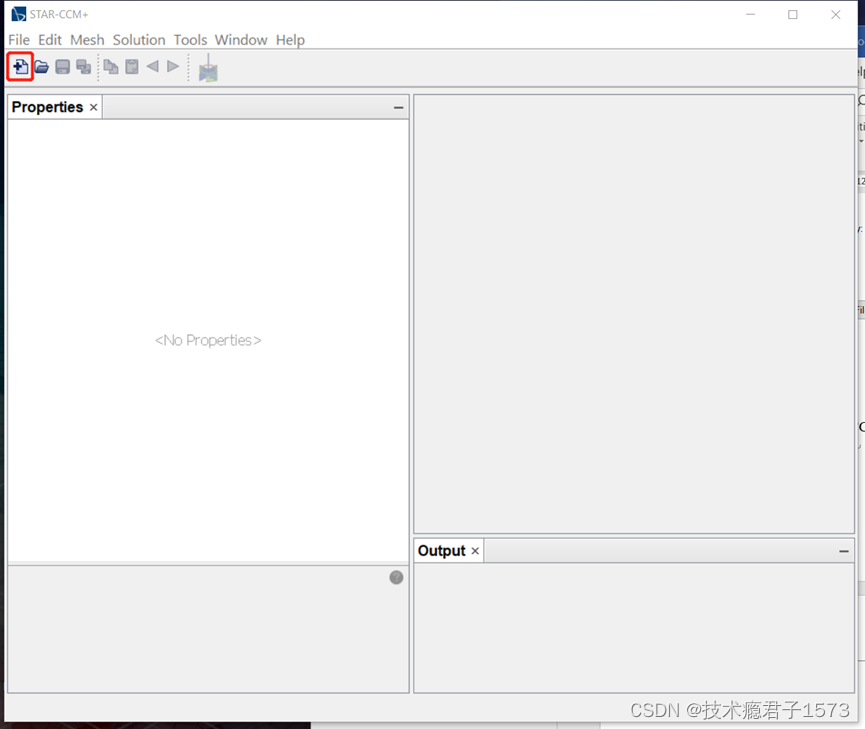Minimize the STAR-CCM+ window
Screen dimensions: 865x729
point(750,14)
